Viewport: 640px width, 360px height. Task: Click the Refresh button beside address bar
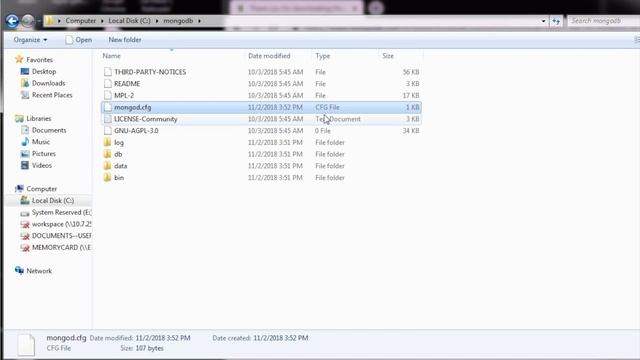(556, 21)
